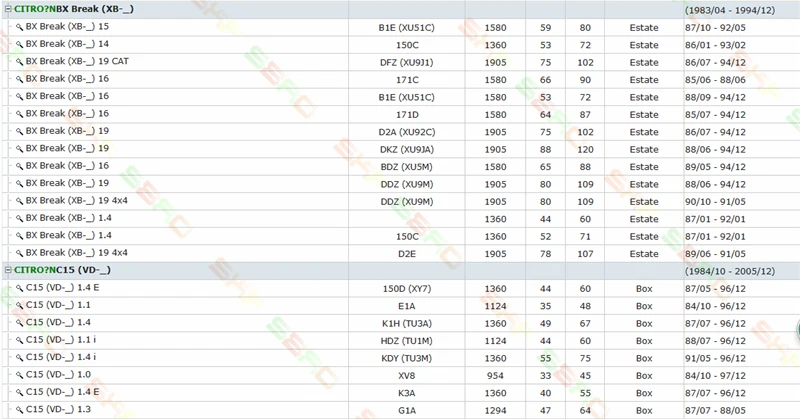Click magnifier icon for C15 1.4 E 150D (XY7)
This screenshot has width=800, height=419.
tap(19, 288)
